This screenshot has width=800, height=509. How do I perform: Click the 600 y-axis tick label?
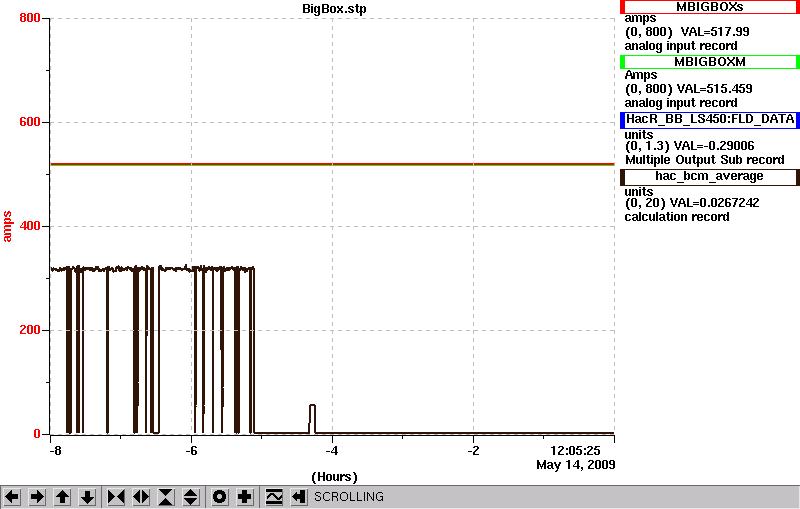(x=30, y=122)
